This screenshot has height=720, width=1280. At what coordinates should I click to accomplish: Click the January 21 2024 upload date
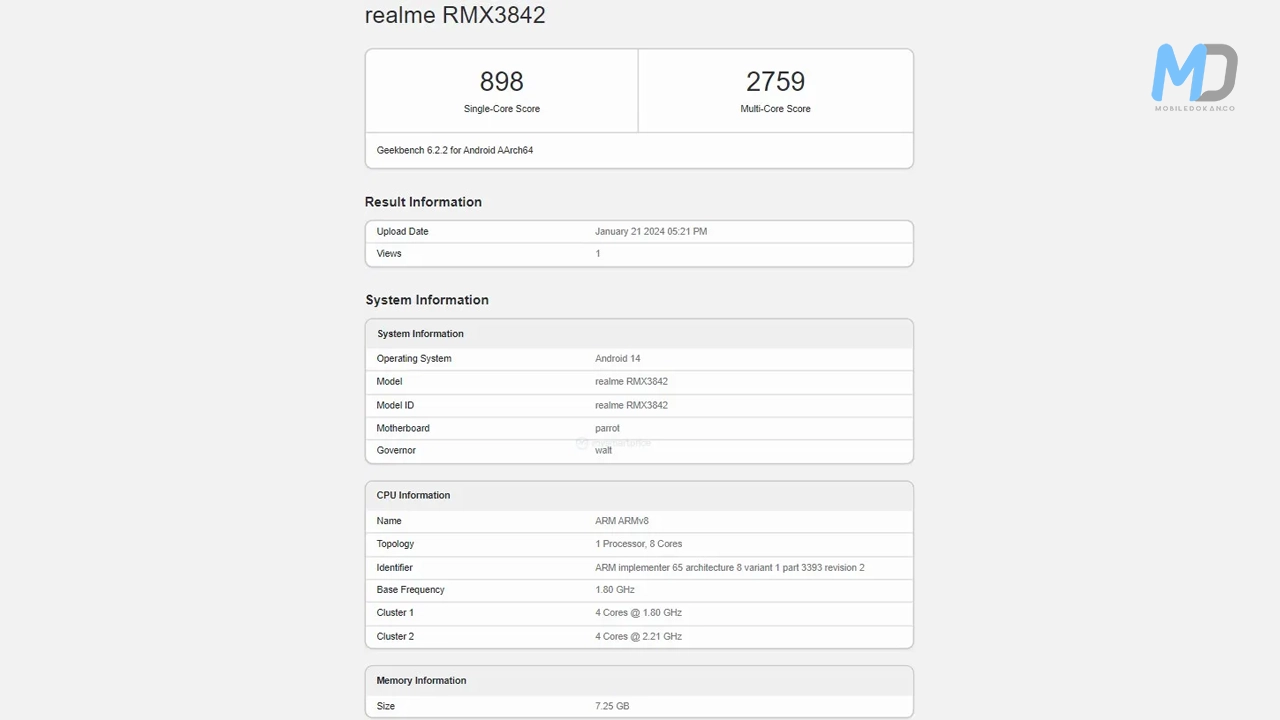pyautogui.click(x=650, y=231)
